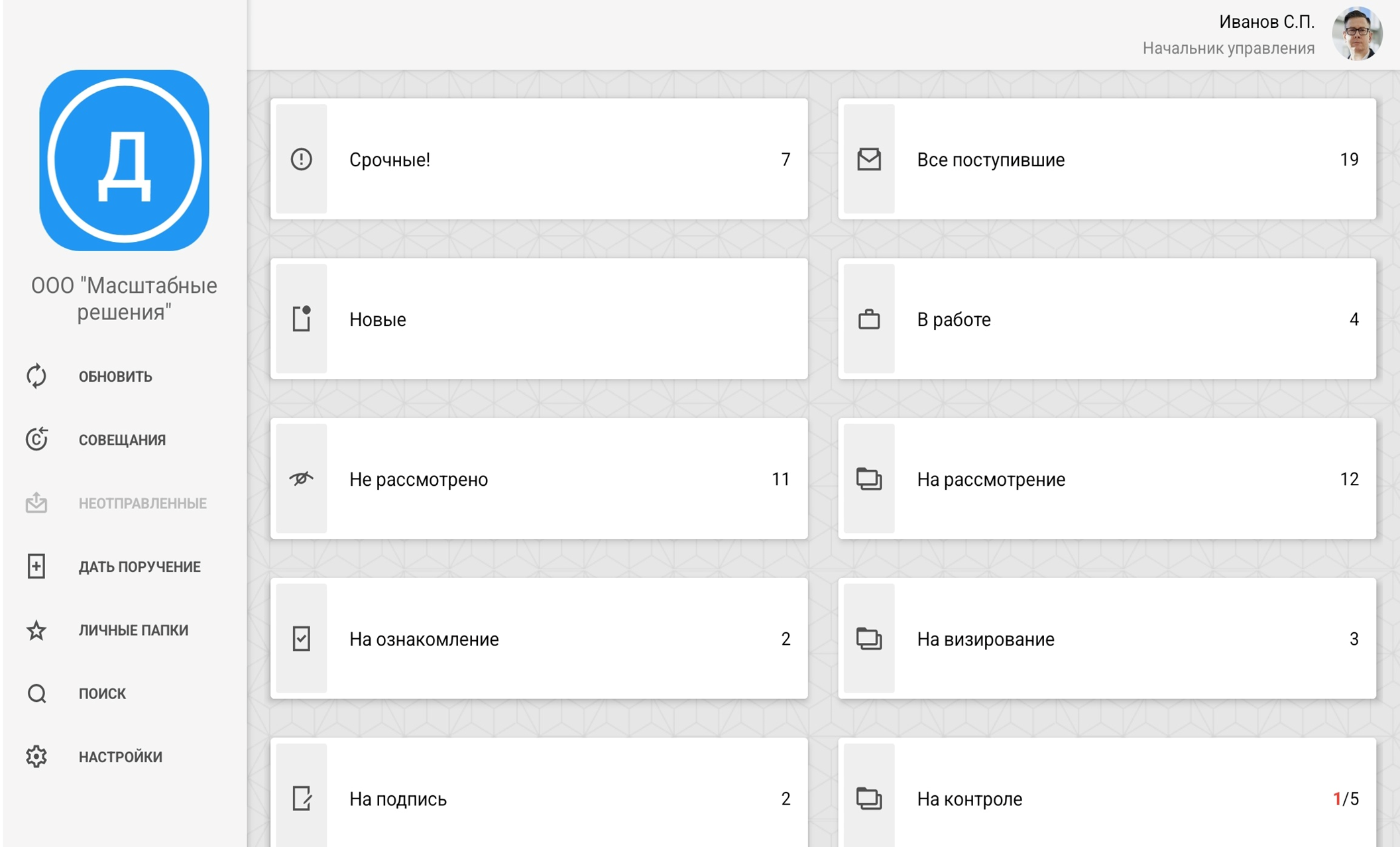The image size is (1400, 847).
Task: Open the На ознакомление card
Action: pos(539,638)
